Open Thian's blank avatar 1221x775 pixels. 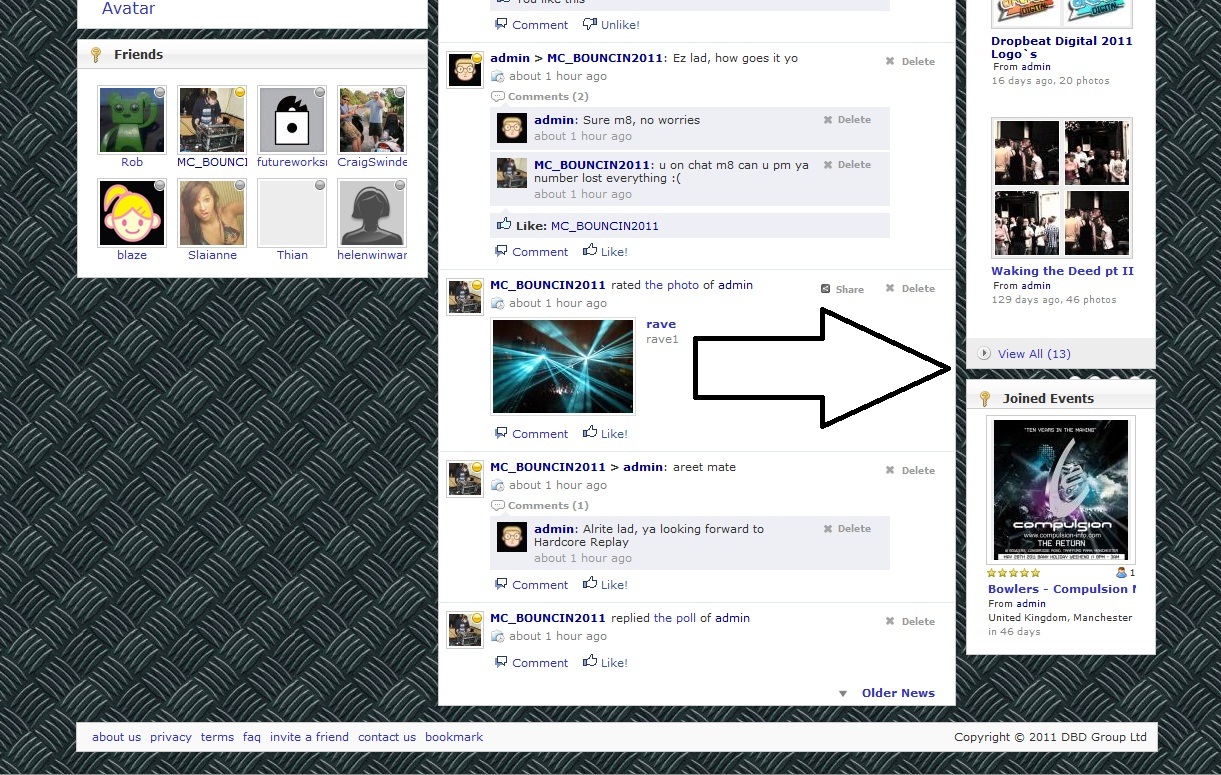tap(292, 213)
